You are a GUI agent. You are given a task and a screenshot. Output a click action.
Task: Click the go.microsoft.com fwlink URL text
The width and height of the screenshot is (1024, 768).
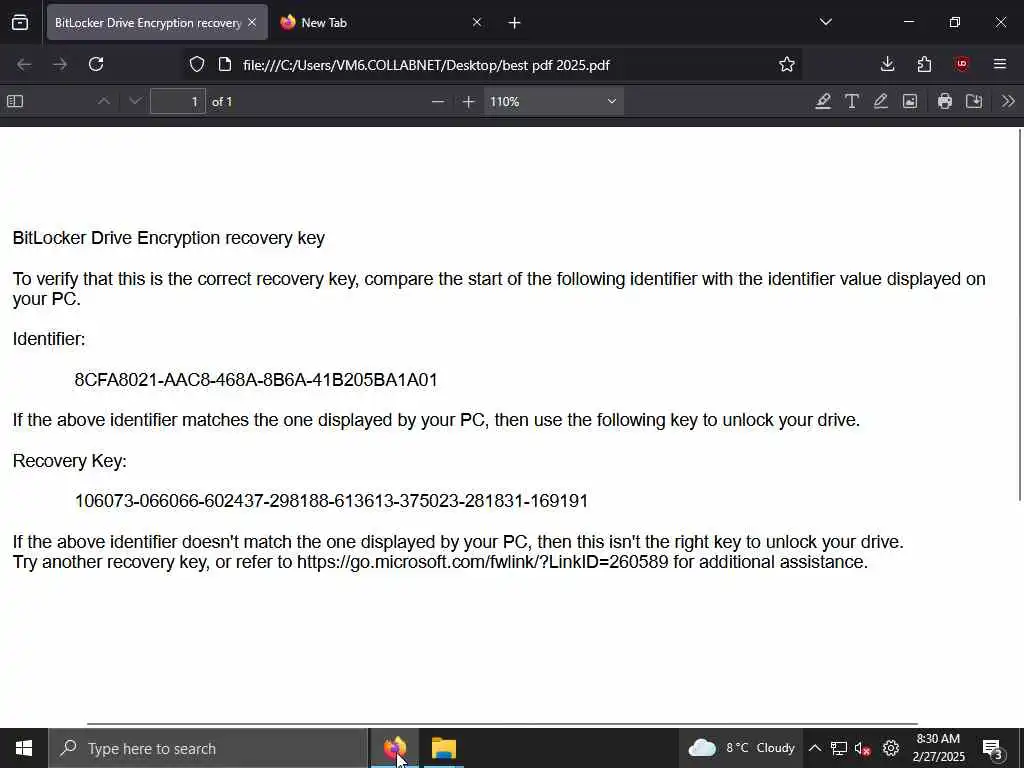(483, 562)
